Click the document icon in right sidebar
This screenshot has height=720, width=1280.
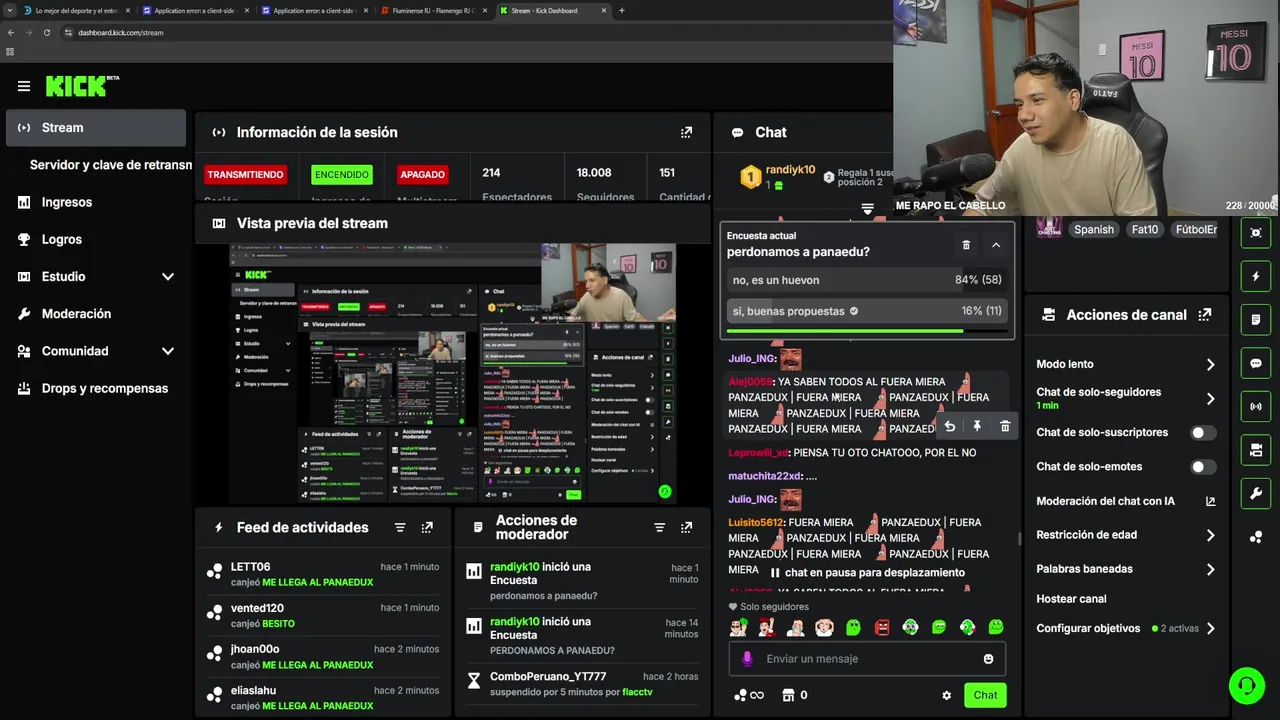(1256, 320)
